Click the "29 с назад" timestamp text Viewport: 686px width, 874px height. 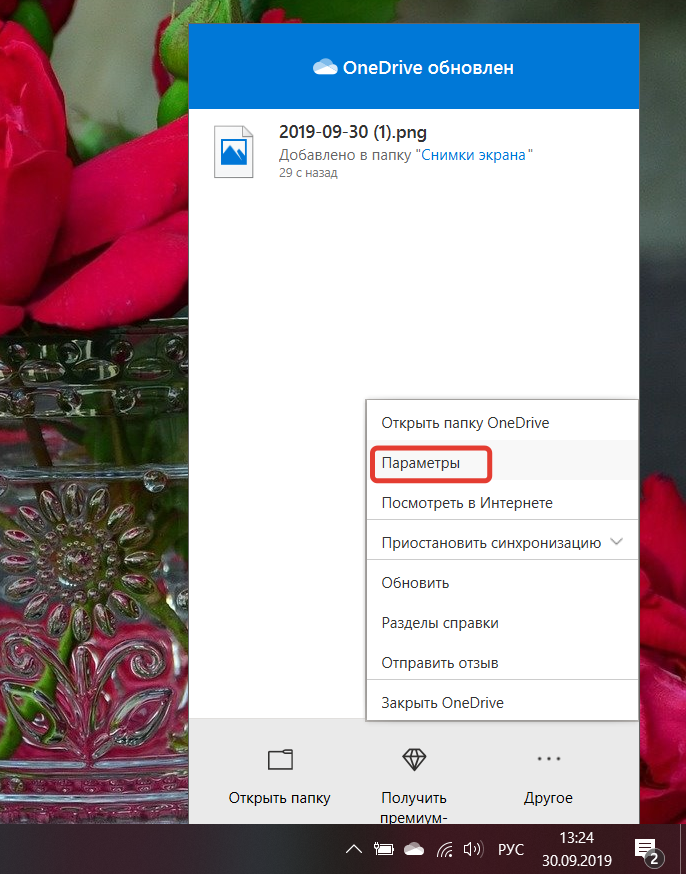click(308, 173)
